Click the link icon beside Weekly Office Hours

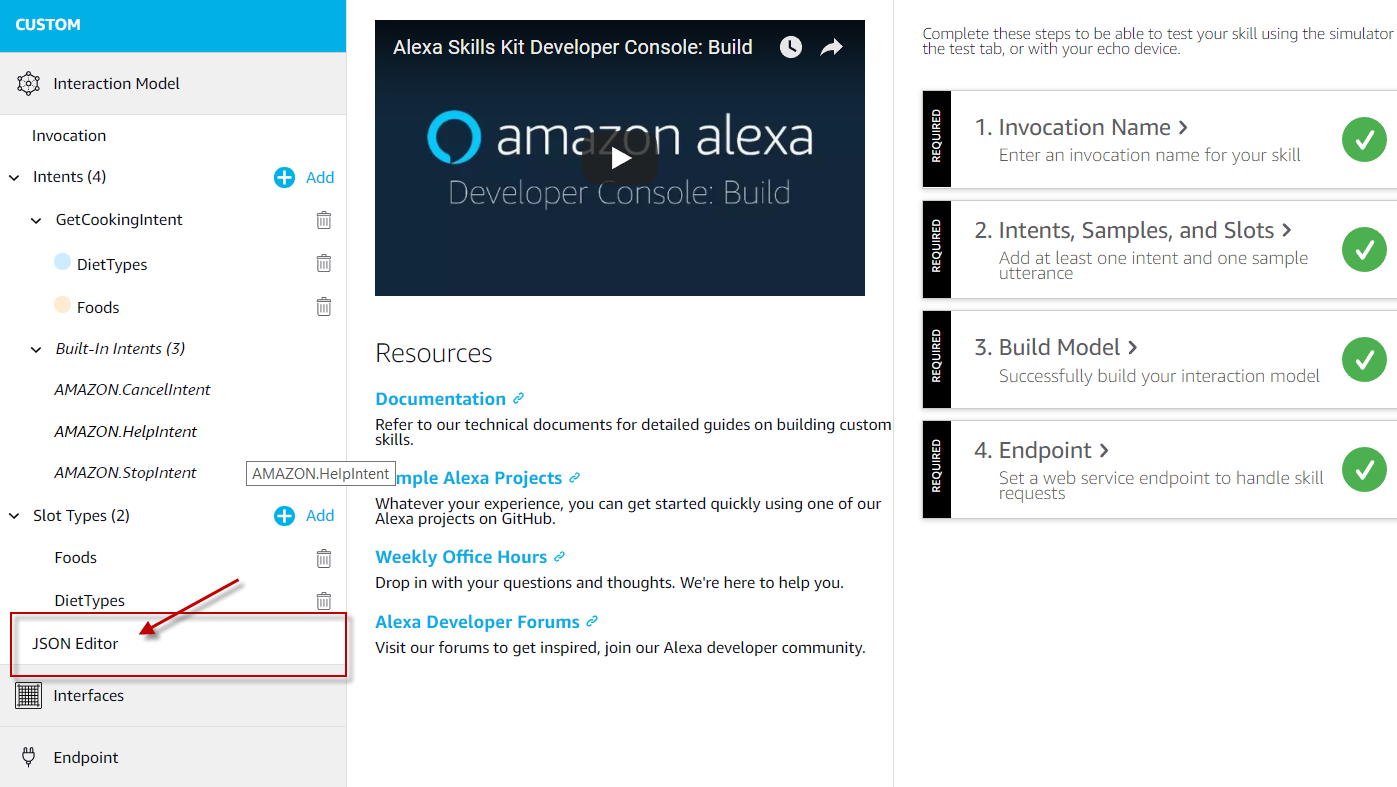(559, 557)
